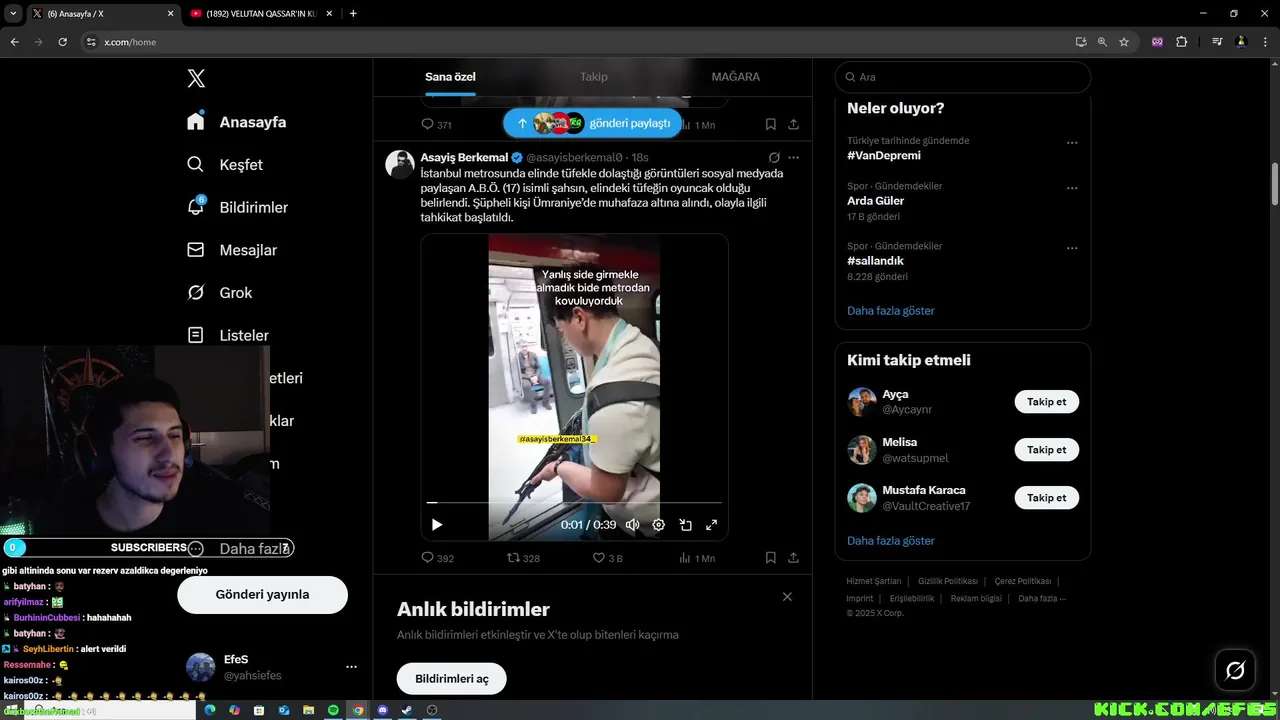The image size is (1280, 720).
Task: Open Listeler in the sidebar
Action: coord(228,335)
